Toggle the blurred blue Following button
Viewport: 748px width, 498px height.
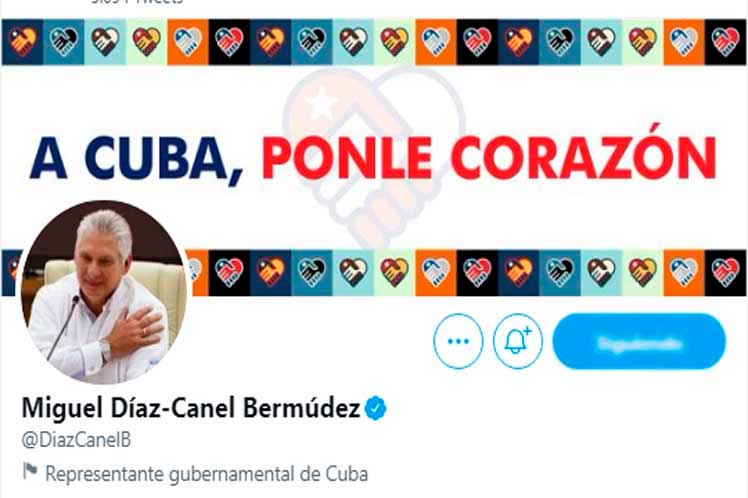pyautogui.click(x=639, y=342)
